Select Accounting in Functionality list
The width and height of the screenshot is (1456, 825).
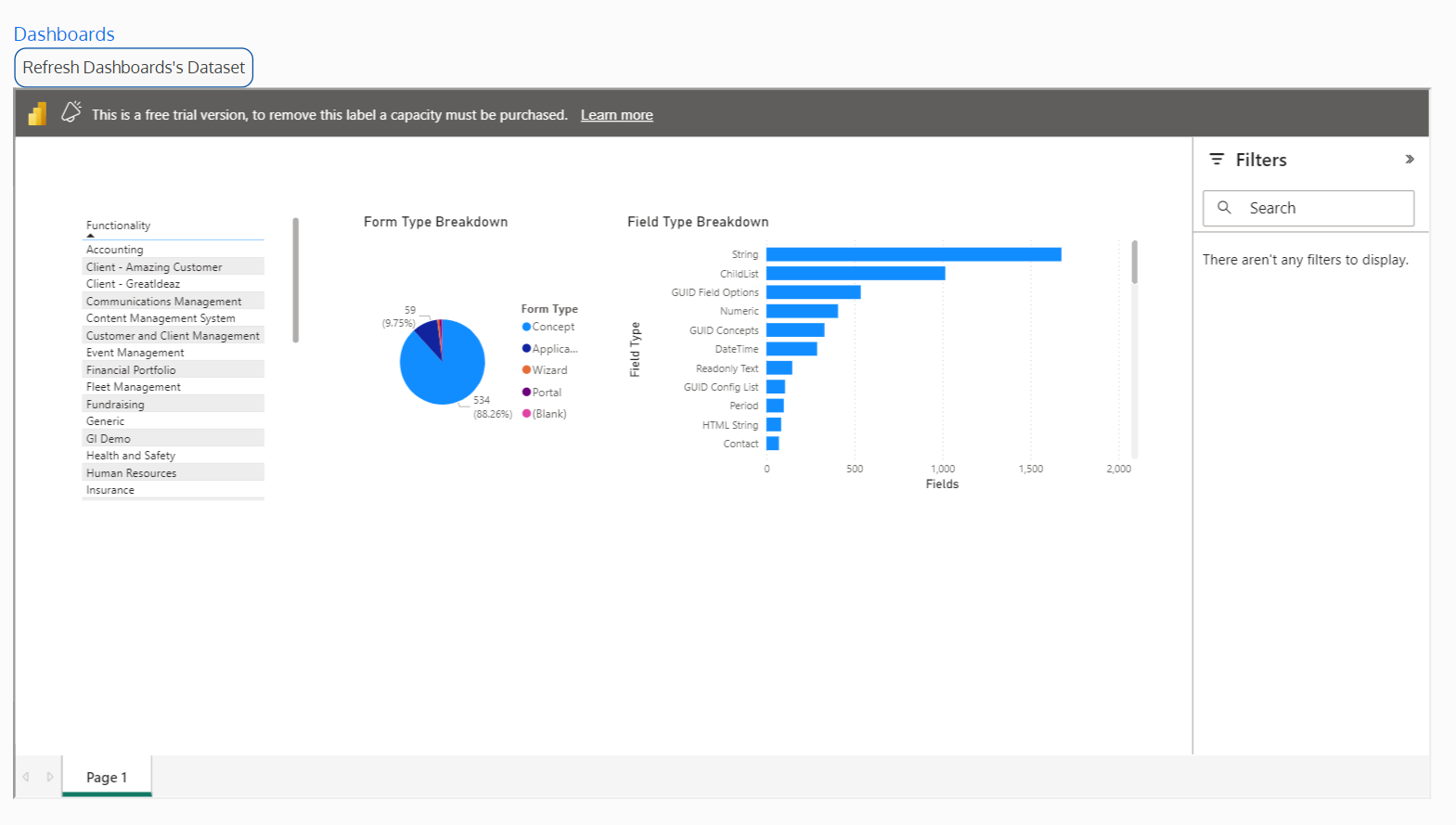174,250
